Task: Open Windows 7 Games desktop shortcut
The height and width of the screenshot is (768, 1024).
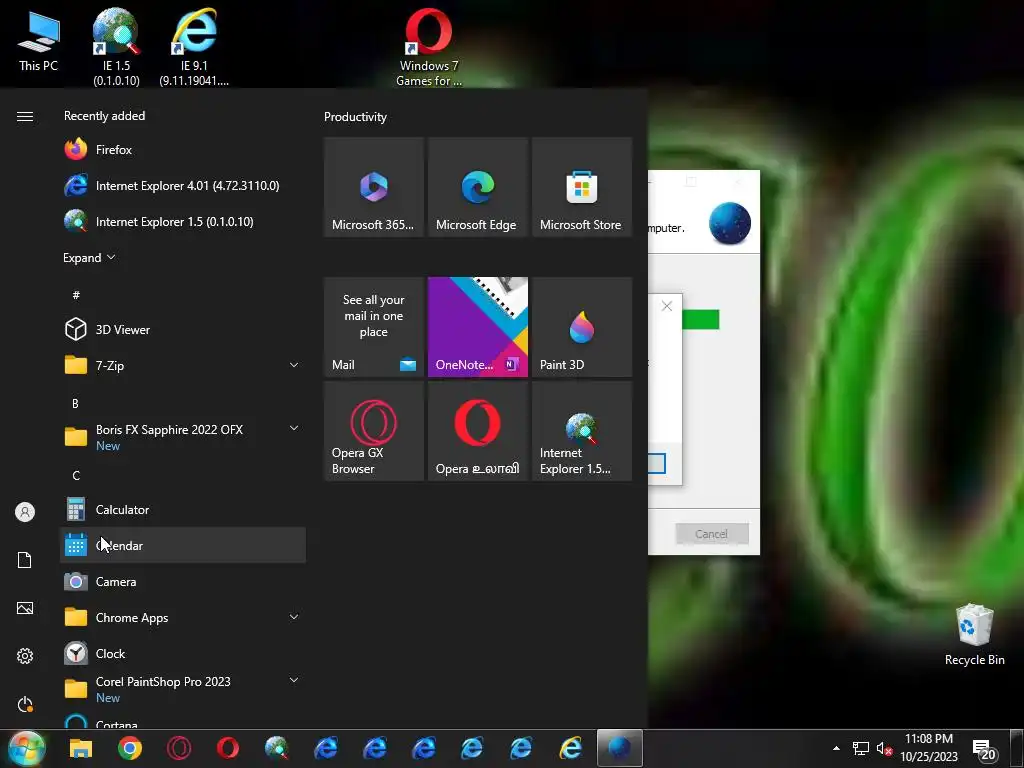Action: pyautogui.click(x=428, y=47)
